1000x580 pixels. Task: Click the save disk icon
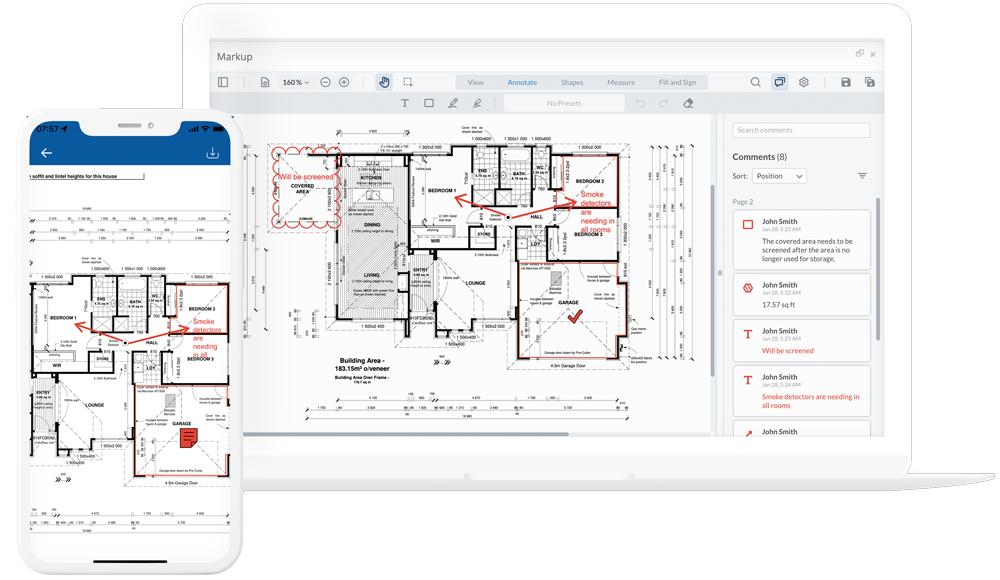tap(846, 82)
